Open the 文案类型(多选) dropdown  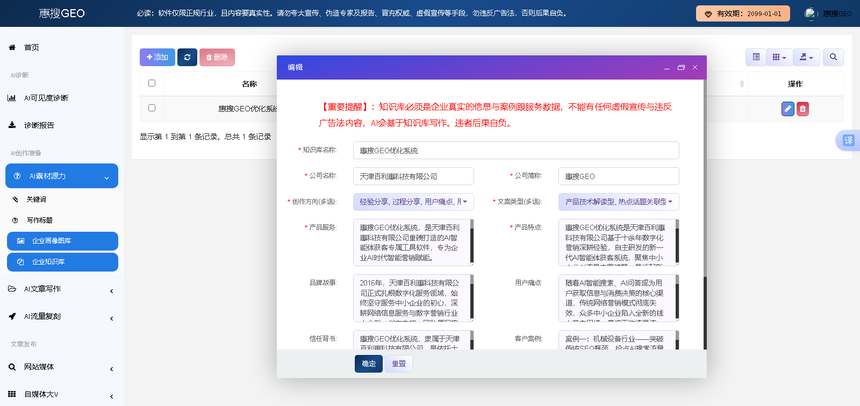click(x=619, y=202)
